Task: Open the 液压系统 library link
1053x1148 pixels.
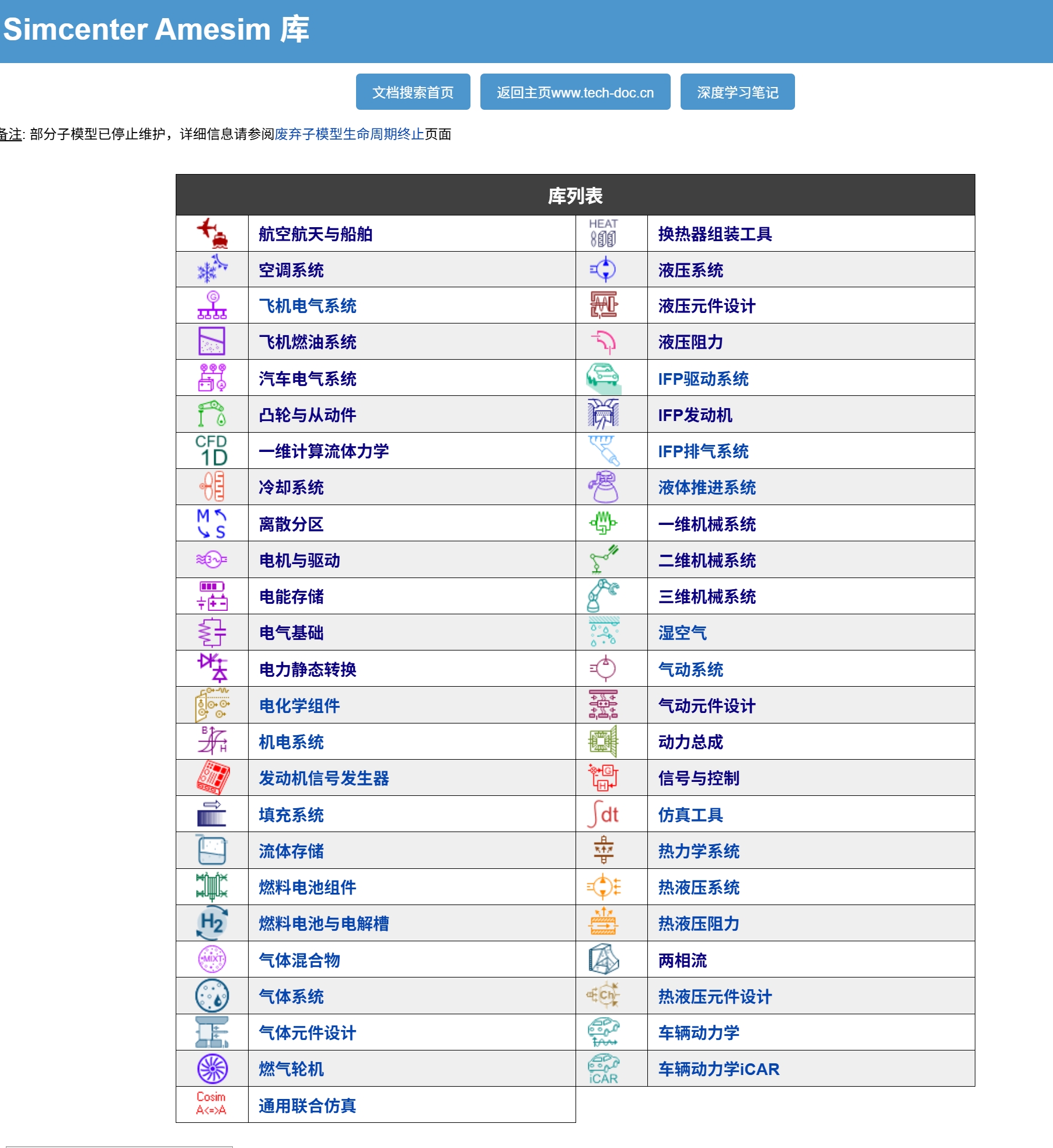Action: tap(691, 270)
